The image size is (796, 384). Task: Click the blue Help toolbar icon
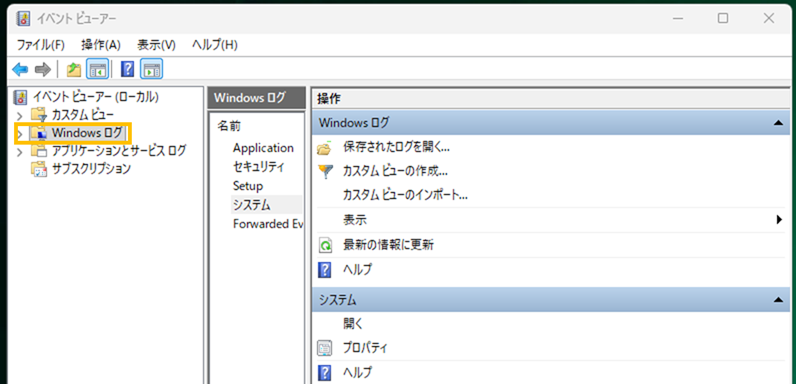coord(127,70)
